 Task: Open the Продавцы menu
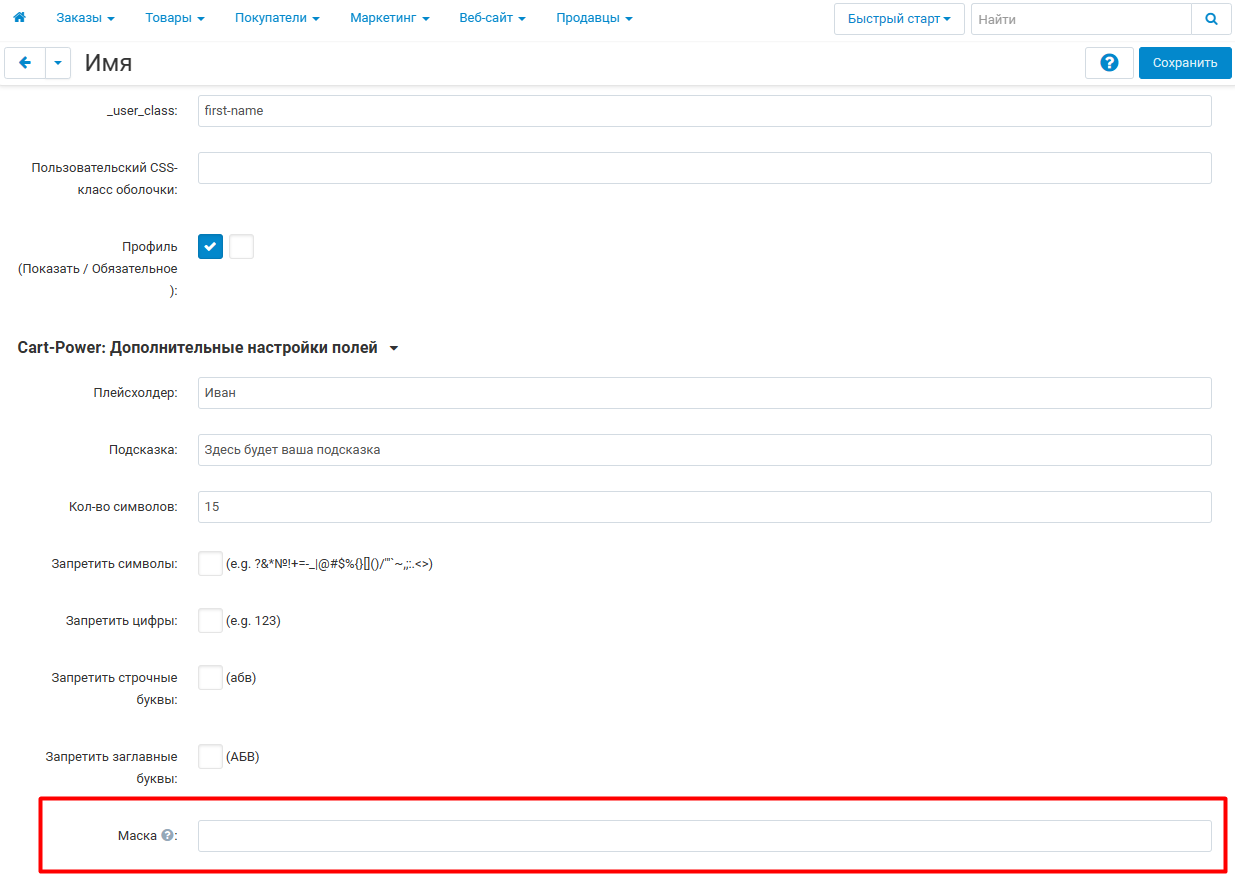pos(594,18)
